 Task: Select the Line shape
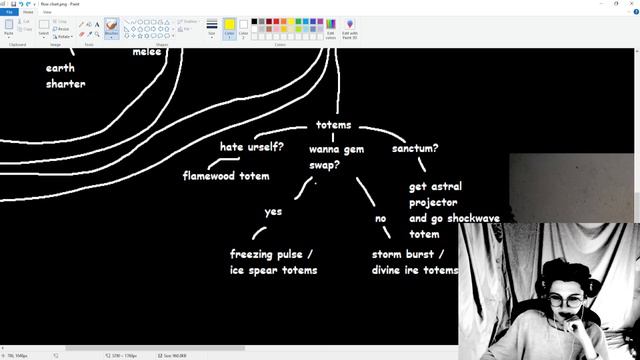(127, 22)
